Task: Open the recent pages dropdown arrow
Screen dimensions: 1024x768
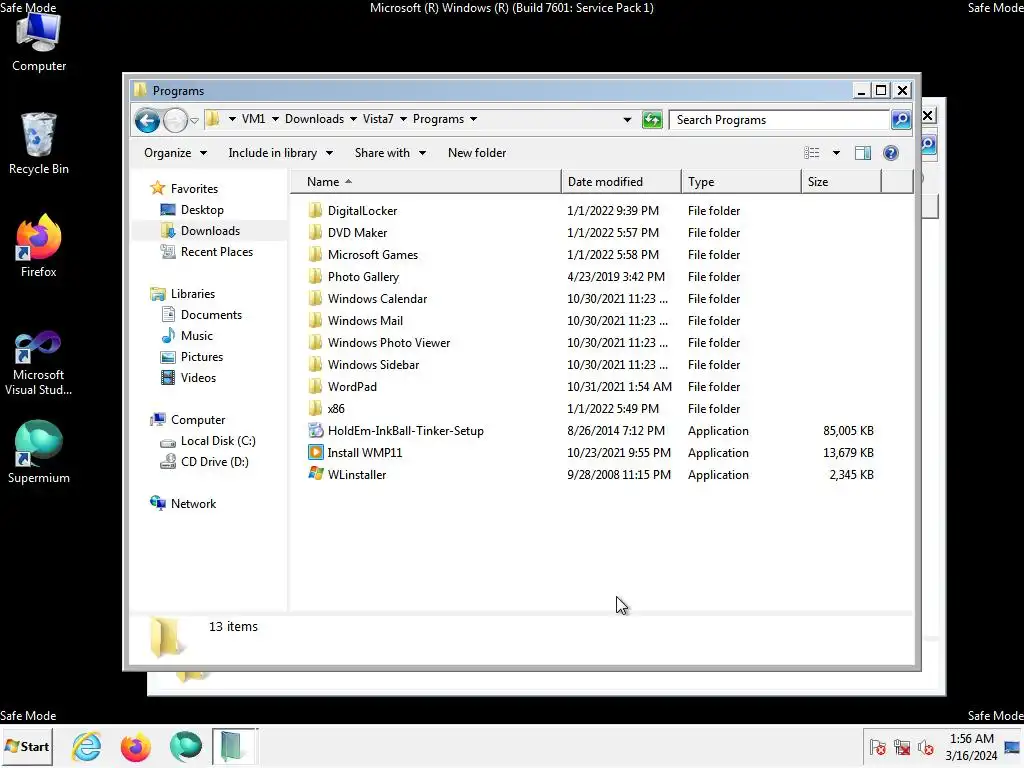Action: 194,121
